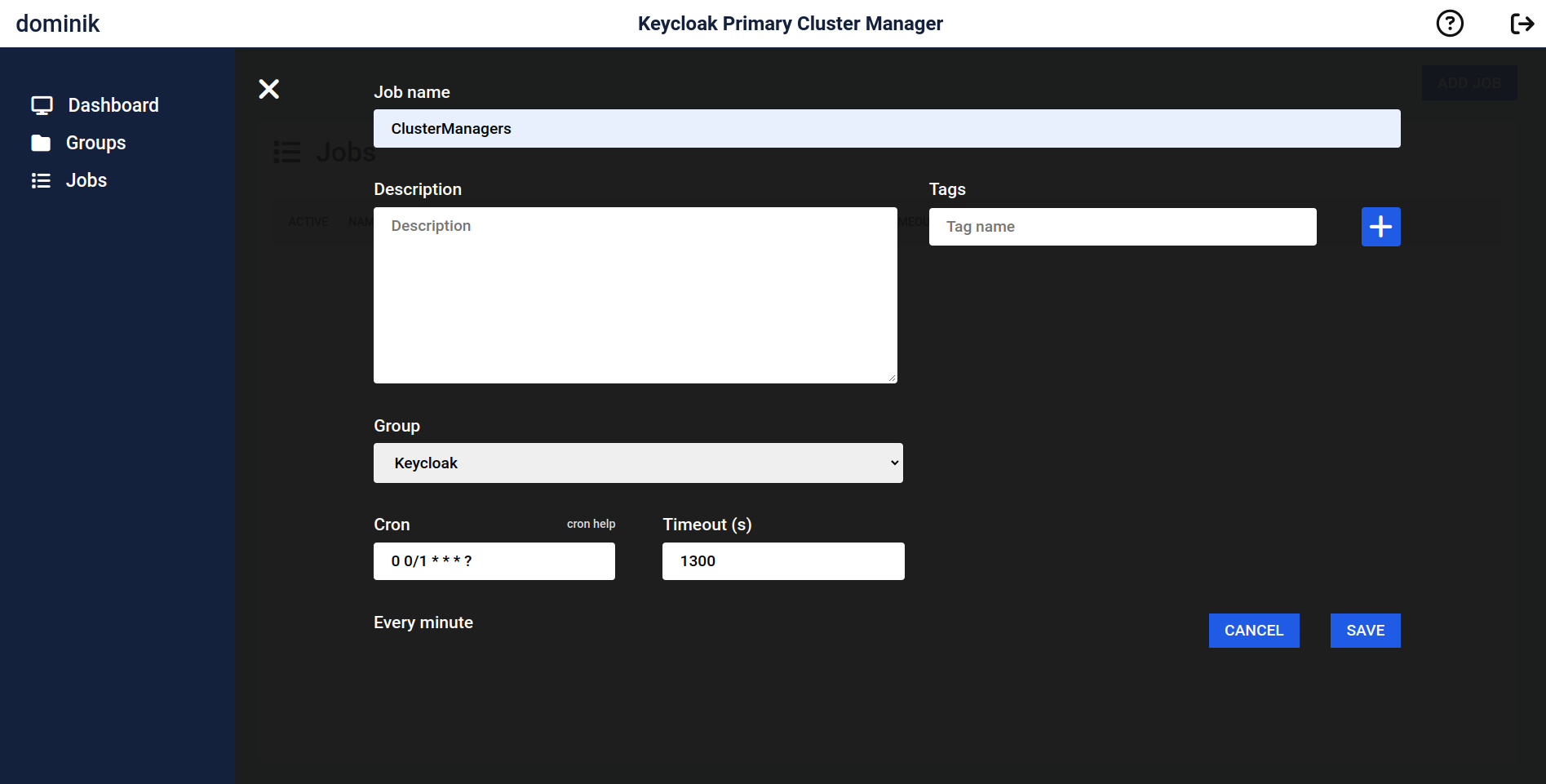Open the help question mark icon
This screenshot has width=1546, height=784.
(1449, 24)
